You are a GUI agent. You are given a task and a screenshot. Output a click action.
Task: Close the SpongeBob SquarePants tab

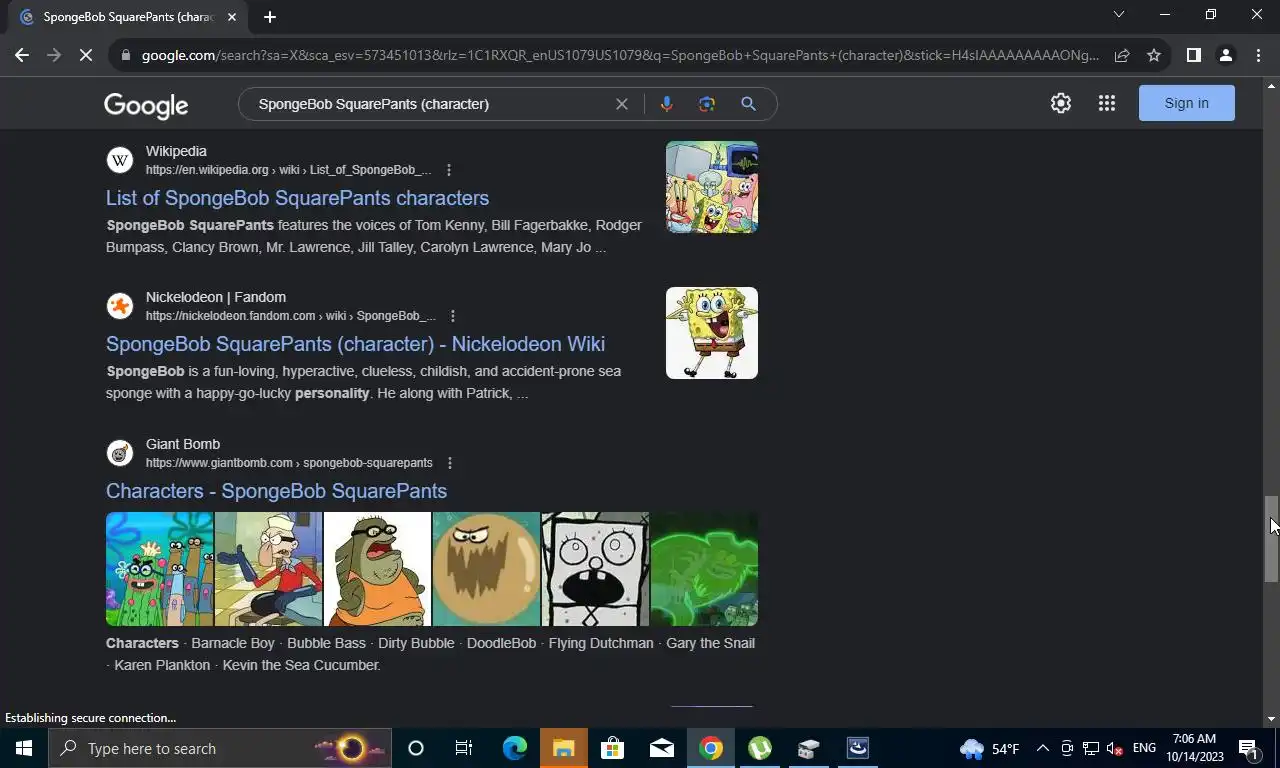tap(232, 17)
